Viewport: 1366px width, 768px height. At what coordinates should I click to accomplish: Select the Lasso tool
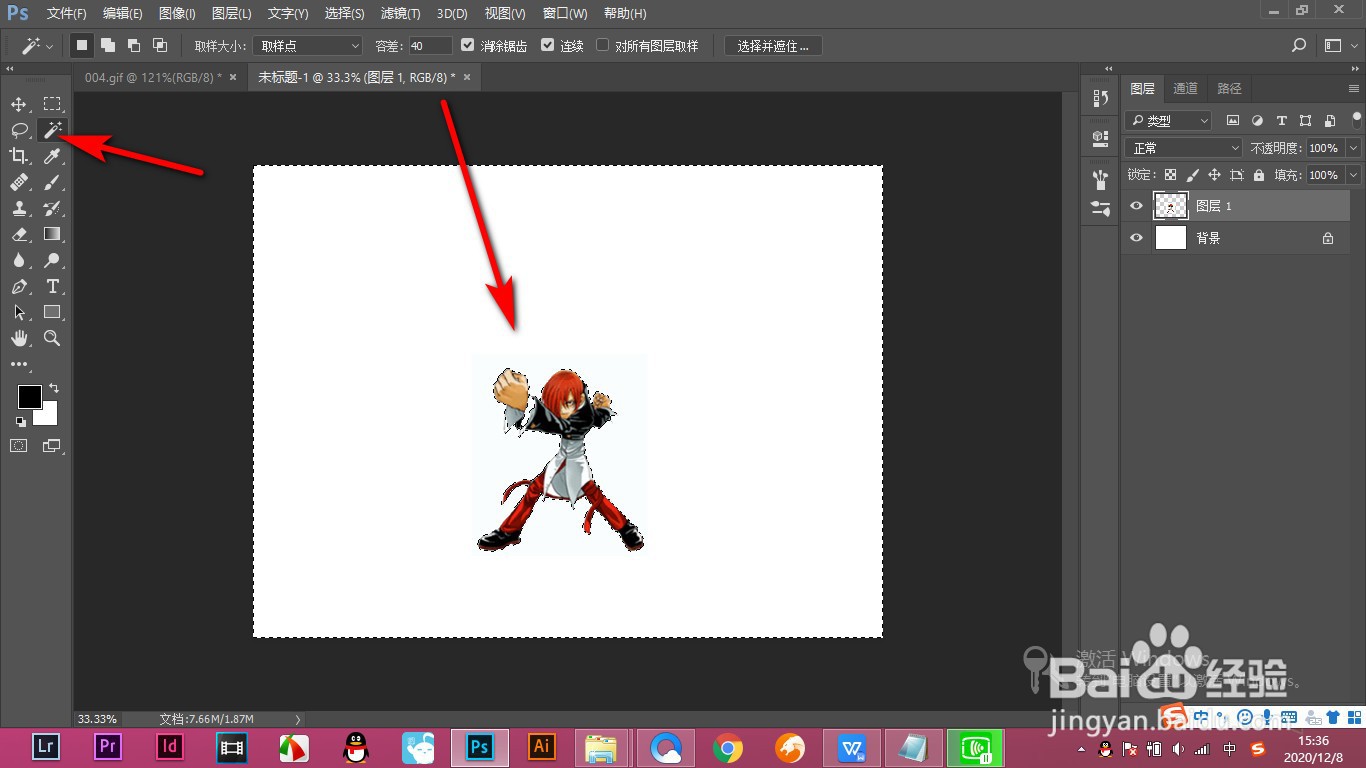pyautogui.click(x=19, y=130)
